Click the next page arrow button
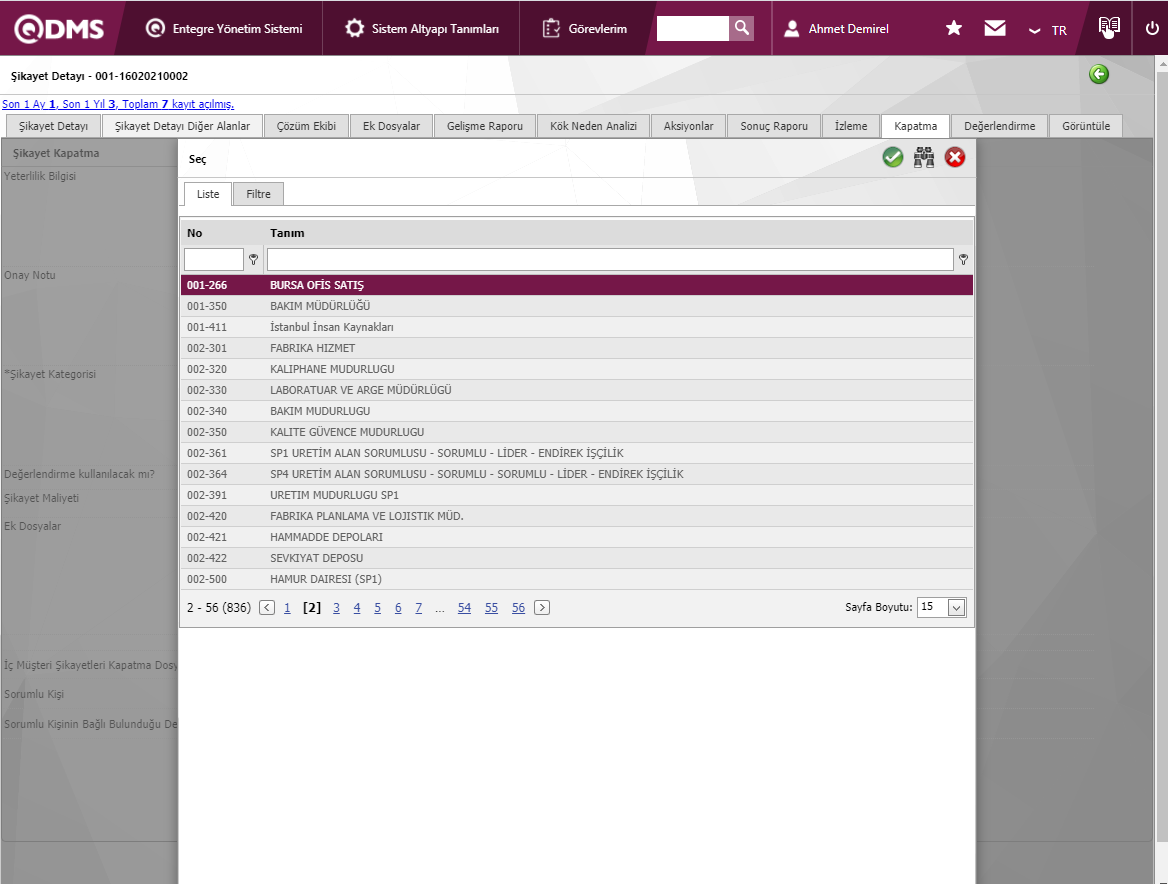This screenshot has height=884, width=1168. coord(542,608)
